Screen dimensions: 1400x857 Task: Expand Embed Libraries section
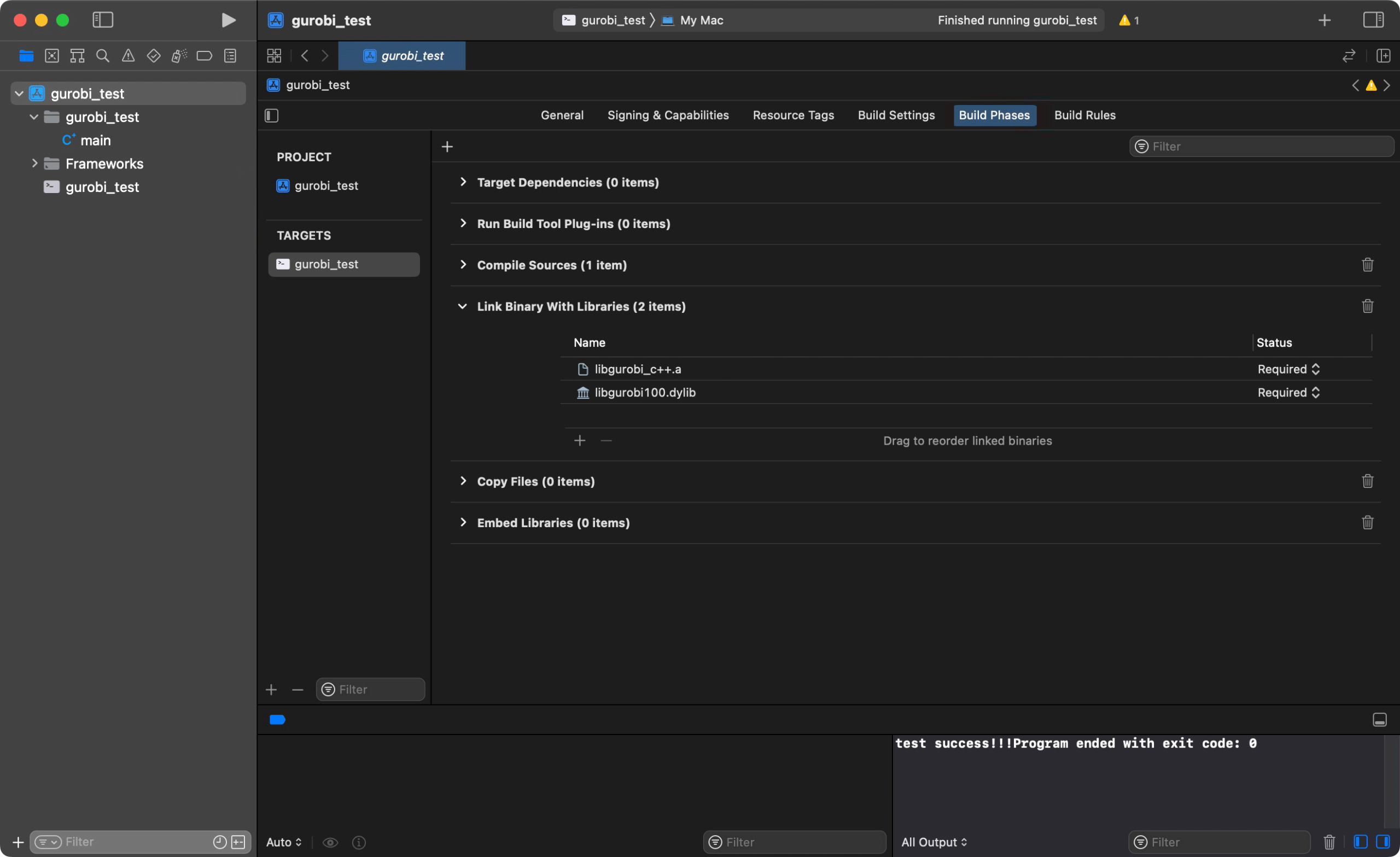(x=463, y=523)
